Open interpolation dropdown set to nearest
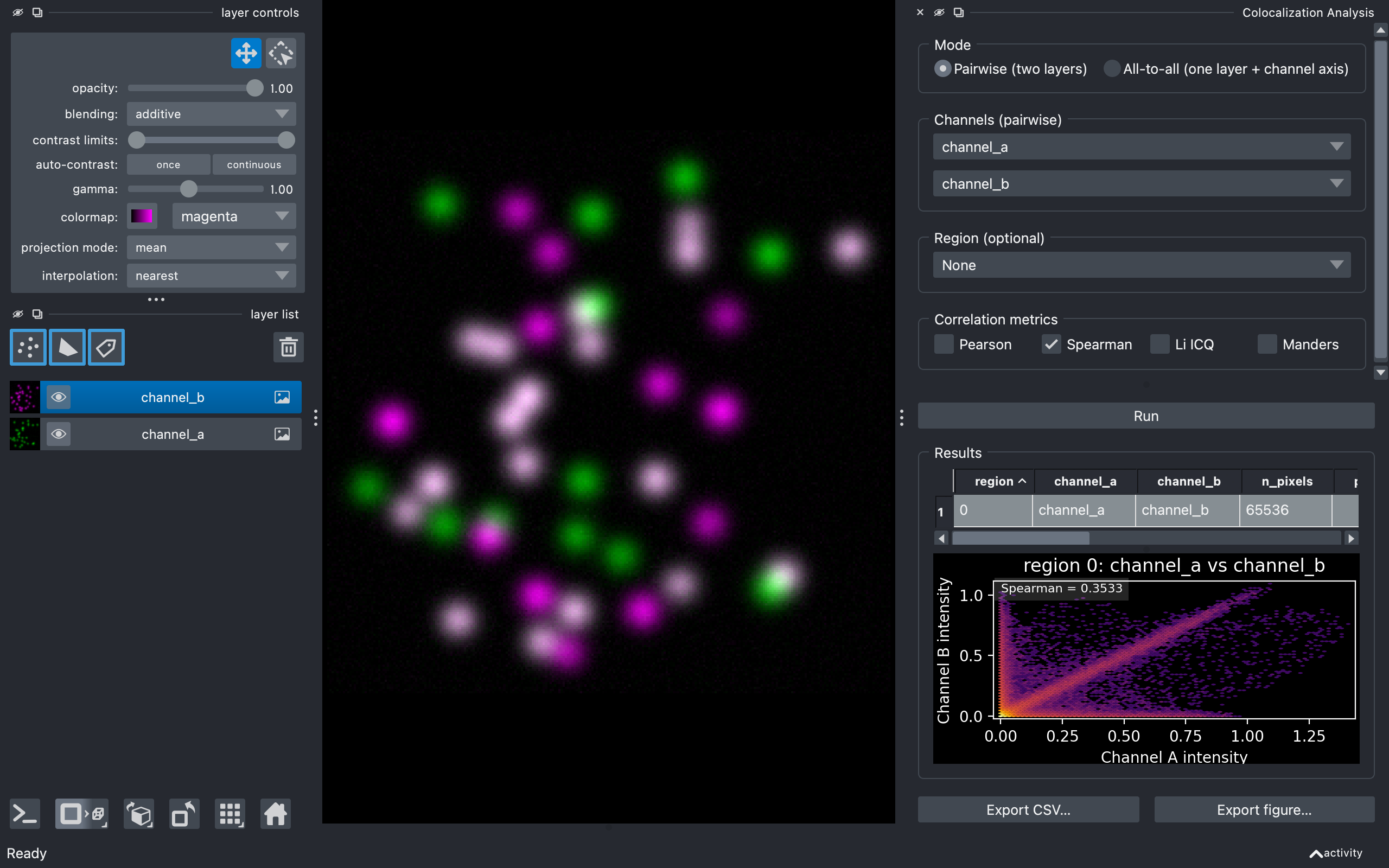The width and height of the screenshot is (1389, 868). click(x=211, y=276)
